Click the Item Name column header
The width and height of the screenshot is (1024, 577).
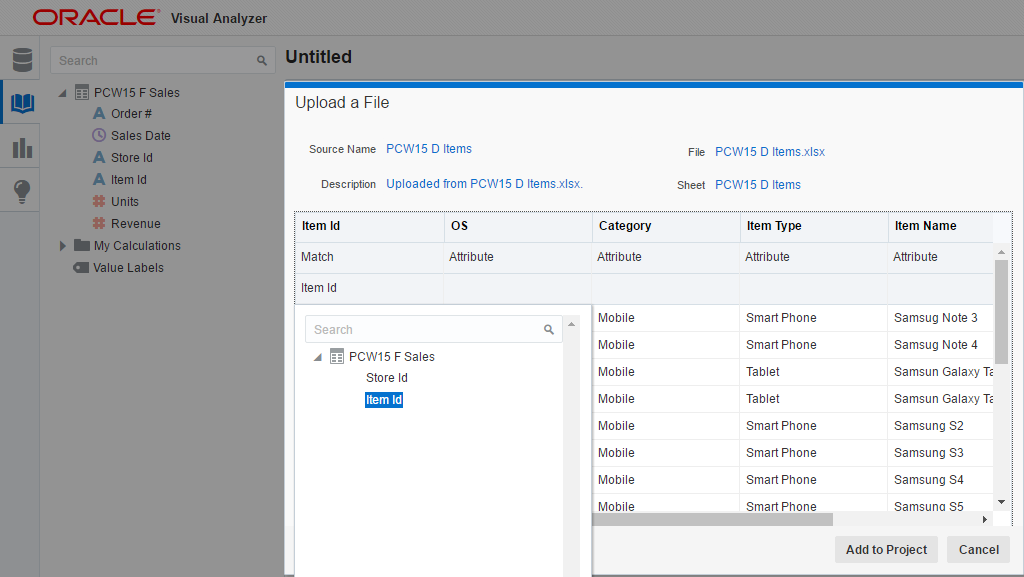click(941, 226)
